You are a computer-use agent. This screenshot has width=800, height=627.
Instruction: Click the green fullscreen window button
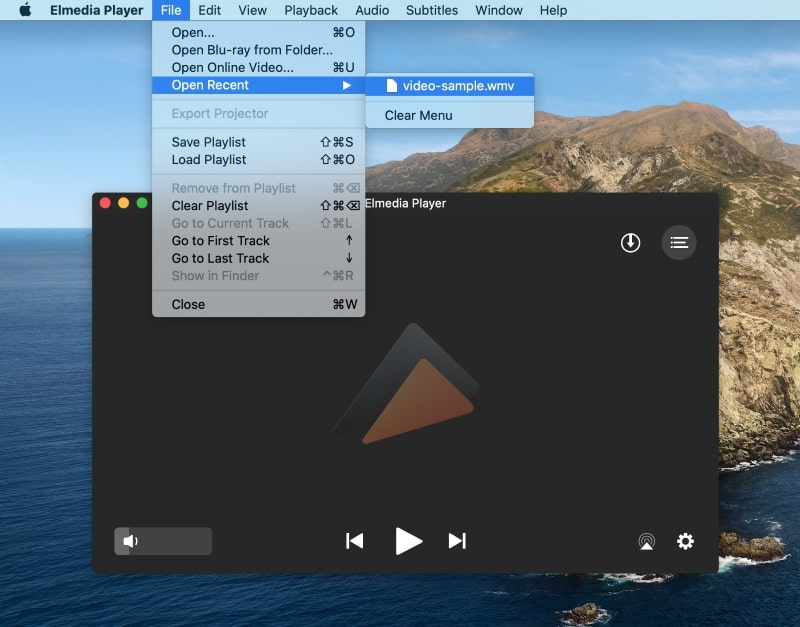pos(142,203)
